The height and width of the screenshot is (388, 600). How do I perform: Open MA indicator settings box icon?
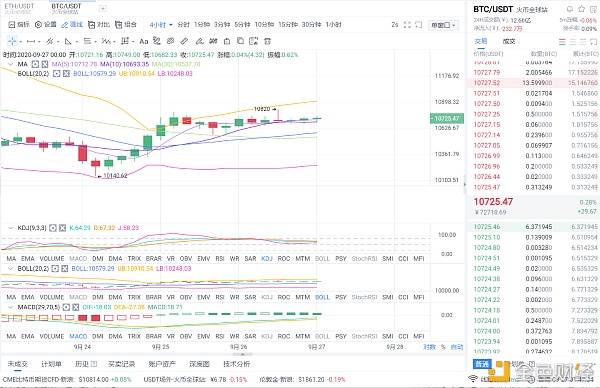(x=35, y=64)
